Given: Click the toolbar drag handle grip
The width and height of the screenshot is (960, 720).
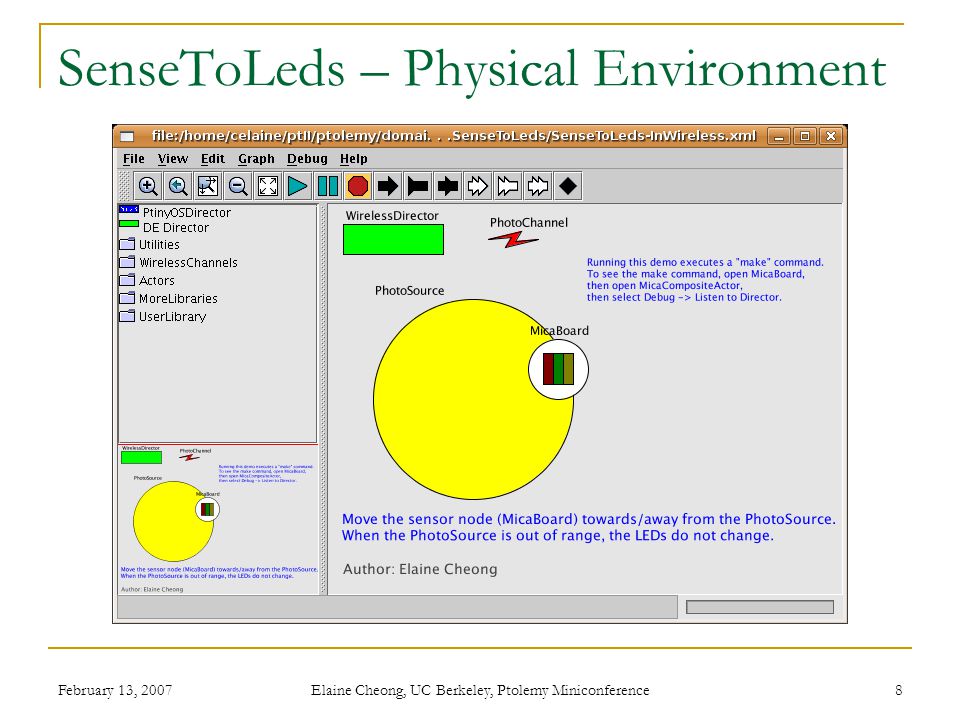Looking at the screenshot, I should (125, 186).
